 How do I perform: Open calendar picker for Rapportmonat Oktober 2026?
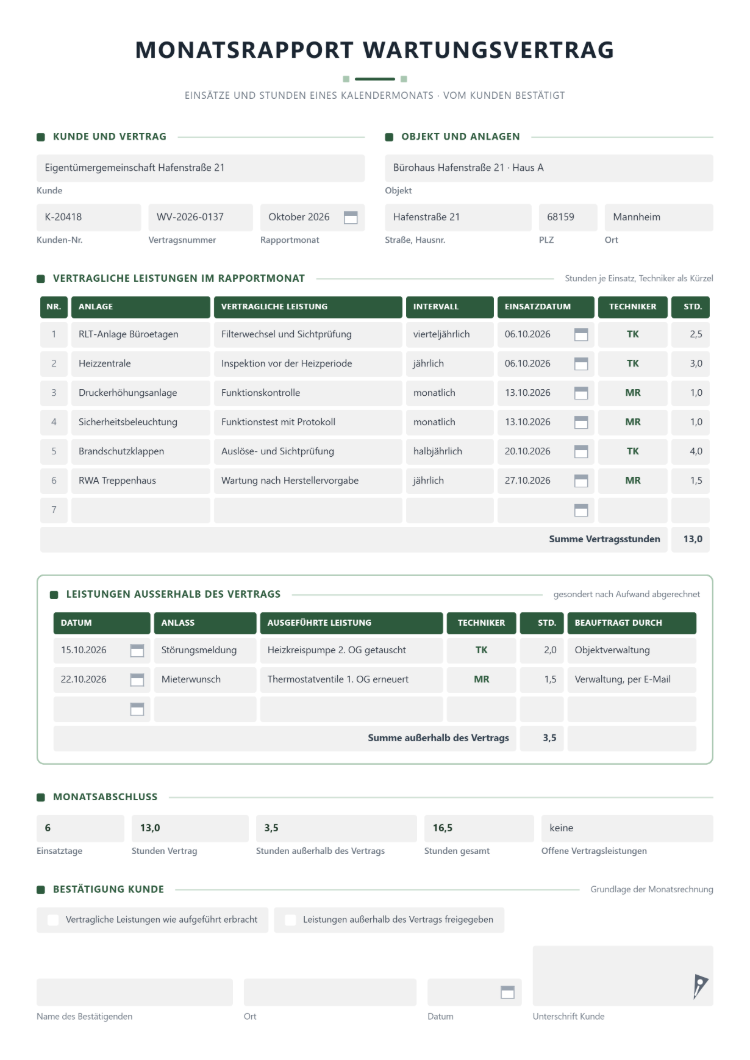tap(350, 217)
